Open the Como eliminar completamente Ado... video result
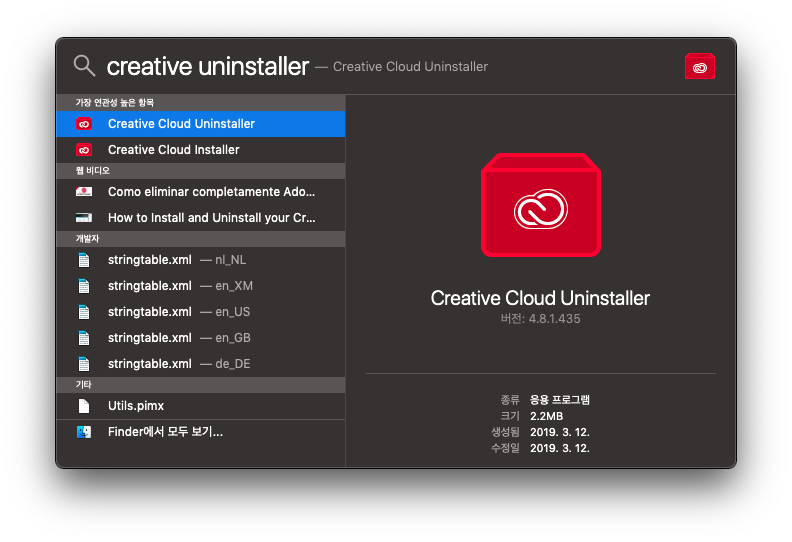This screenshot has width=792, height=542. pos(201,192)
